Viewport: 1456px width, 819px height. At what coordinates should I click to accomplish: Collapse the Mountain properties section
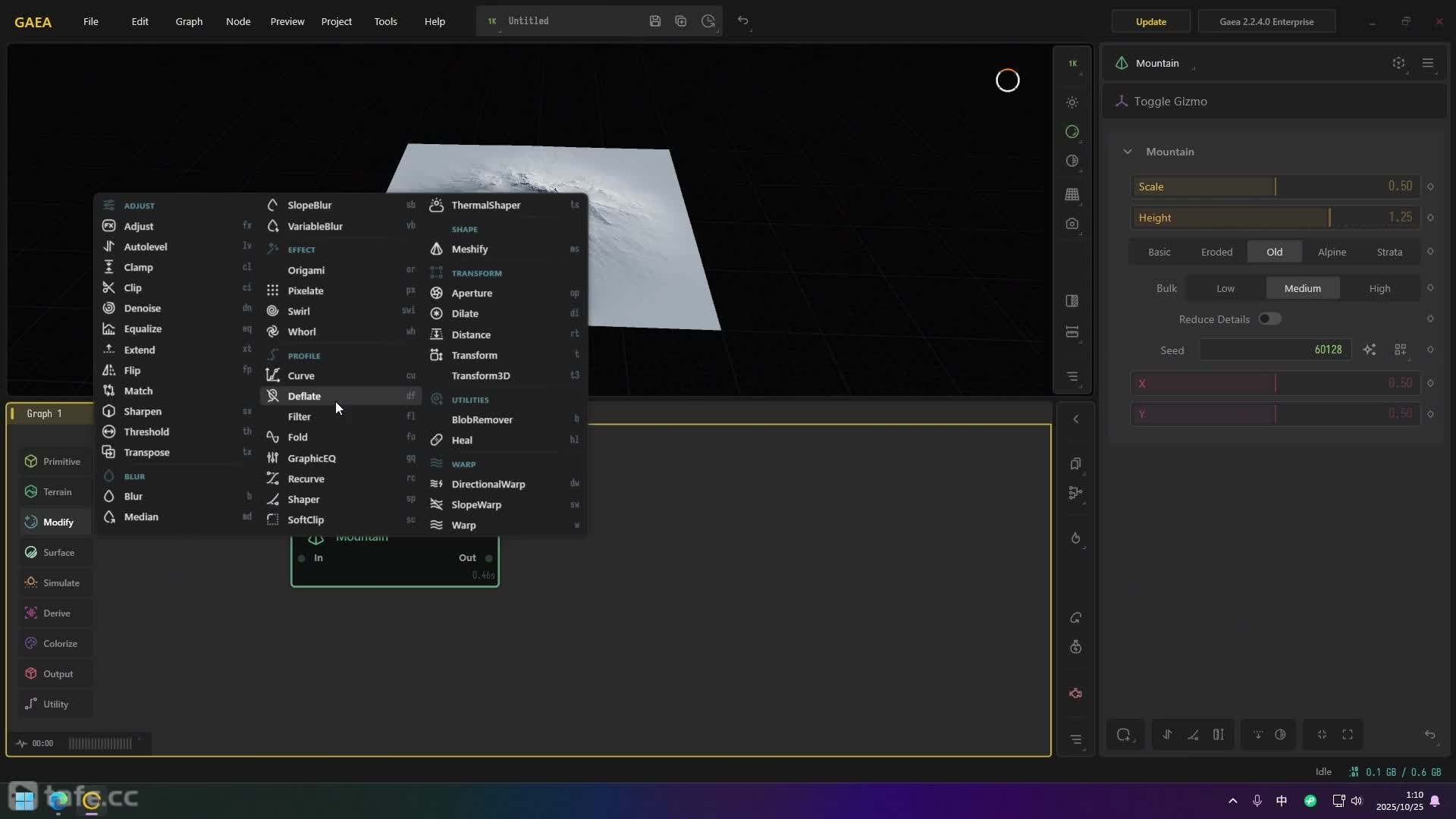pyautogui.click(x=1128, y=152)
